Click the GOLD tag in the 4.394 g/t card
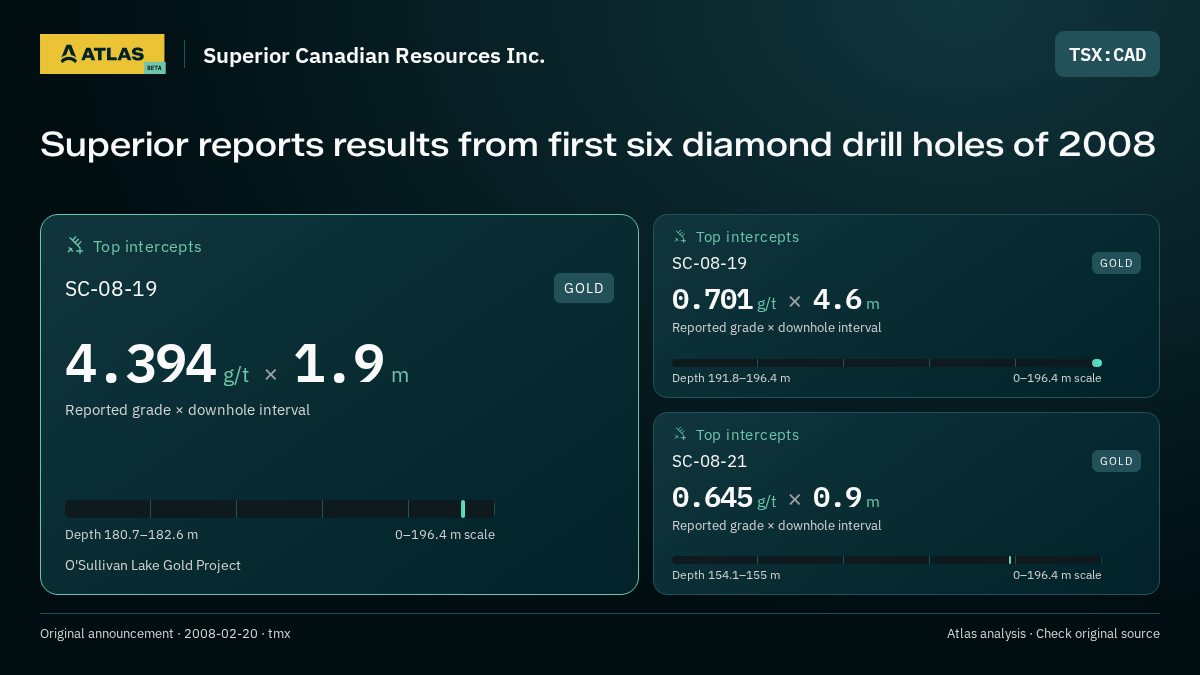 click(584, 288)
